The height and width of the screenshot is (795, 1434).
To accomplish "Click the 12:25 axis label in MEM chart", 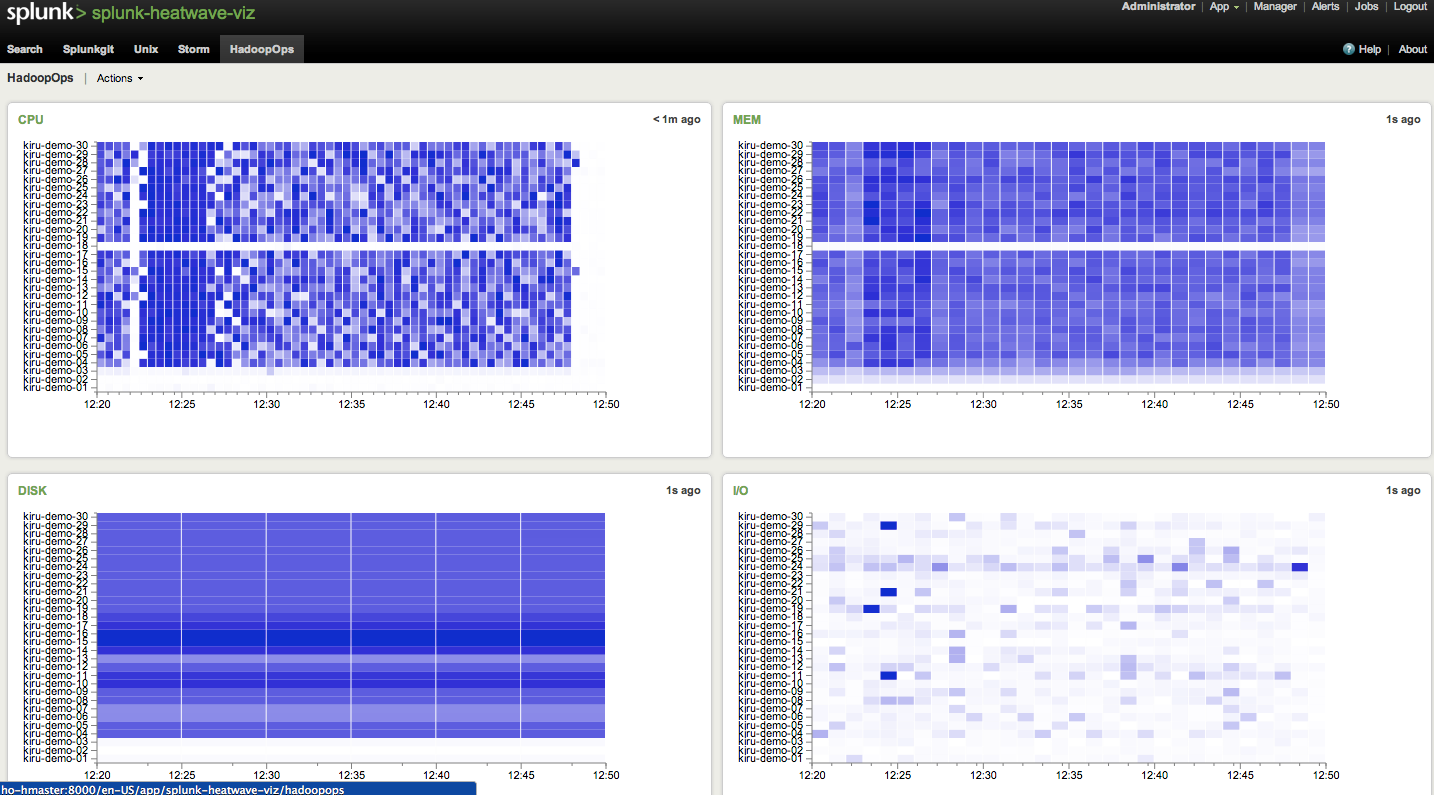I will pos(900,404).
